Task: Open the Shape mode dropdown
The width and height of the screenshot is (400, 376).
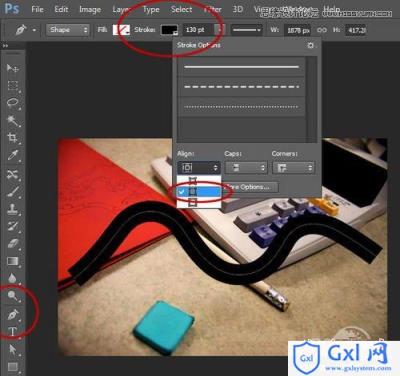Action: 68,30
